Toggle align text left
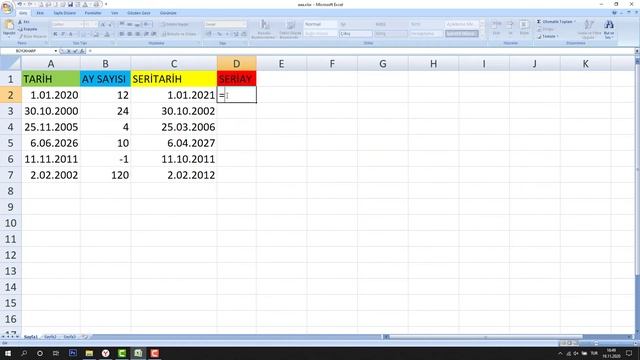640x360 pixels. [122, 34]
